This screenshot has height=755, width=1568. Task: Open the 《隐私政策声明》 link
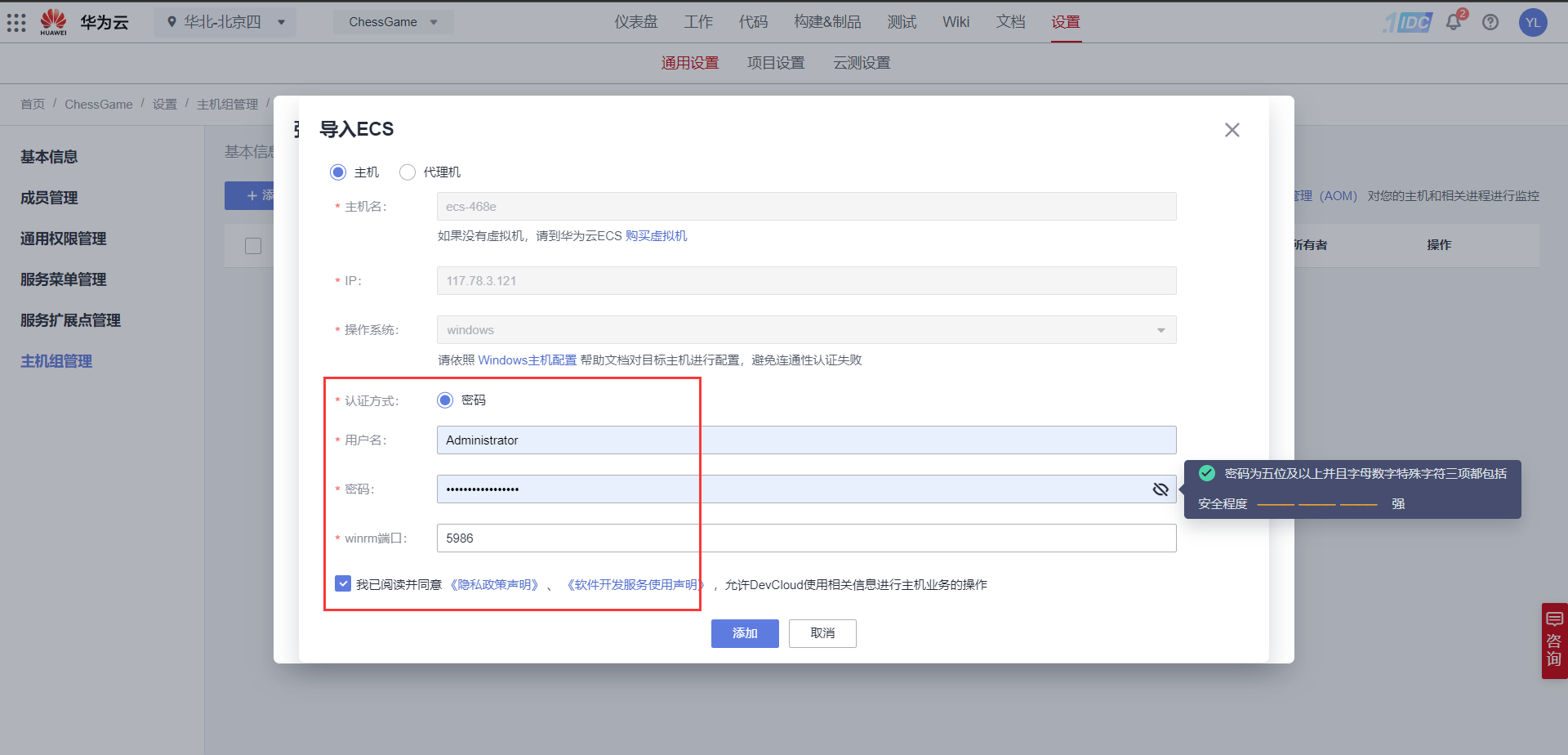[x=494, y=585]
